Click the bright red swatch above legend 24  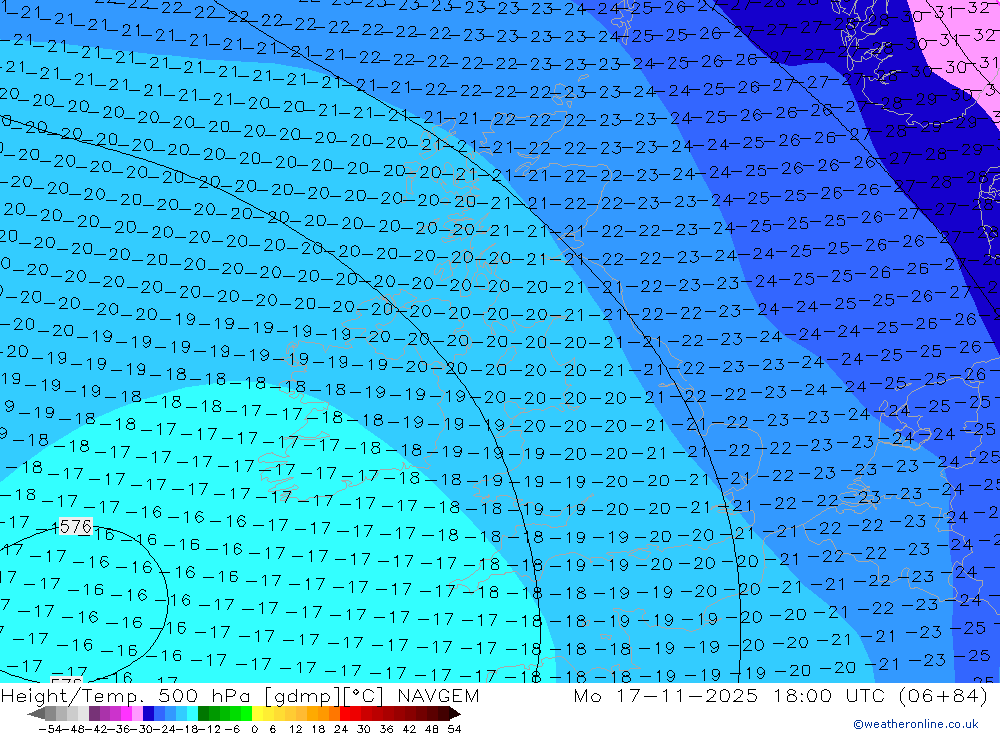coord(345,714)
